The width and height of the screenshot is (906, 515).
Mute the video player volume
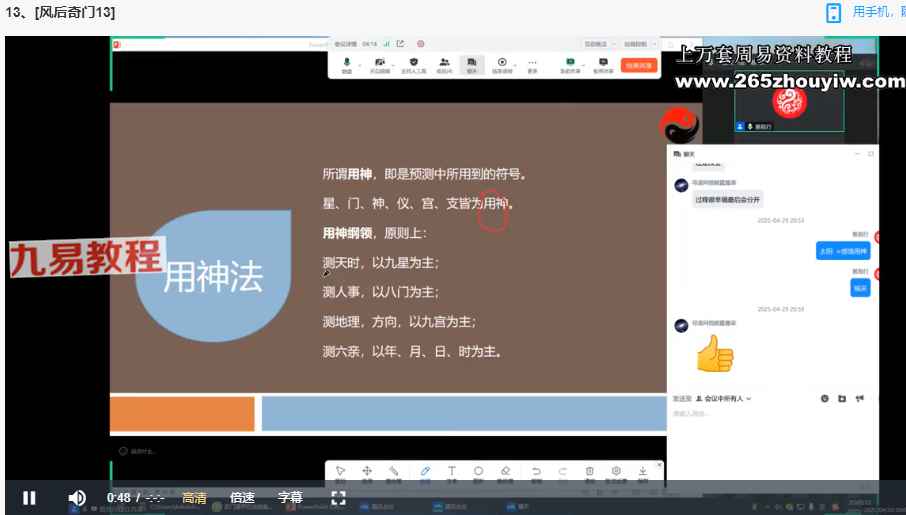(x=77, y=497)
